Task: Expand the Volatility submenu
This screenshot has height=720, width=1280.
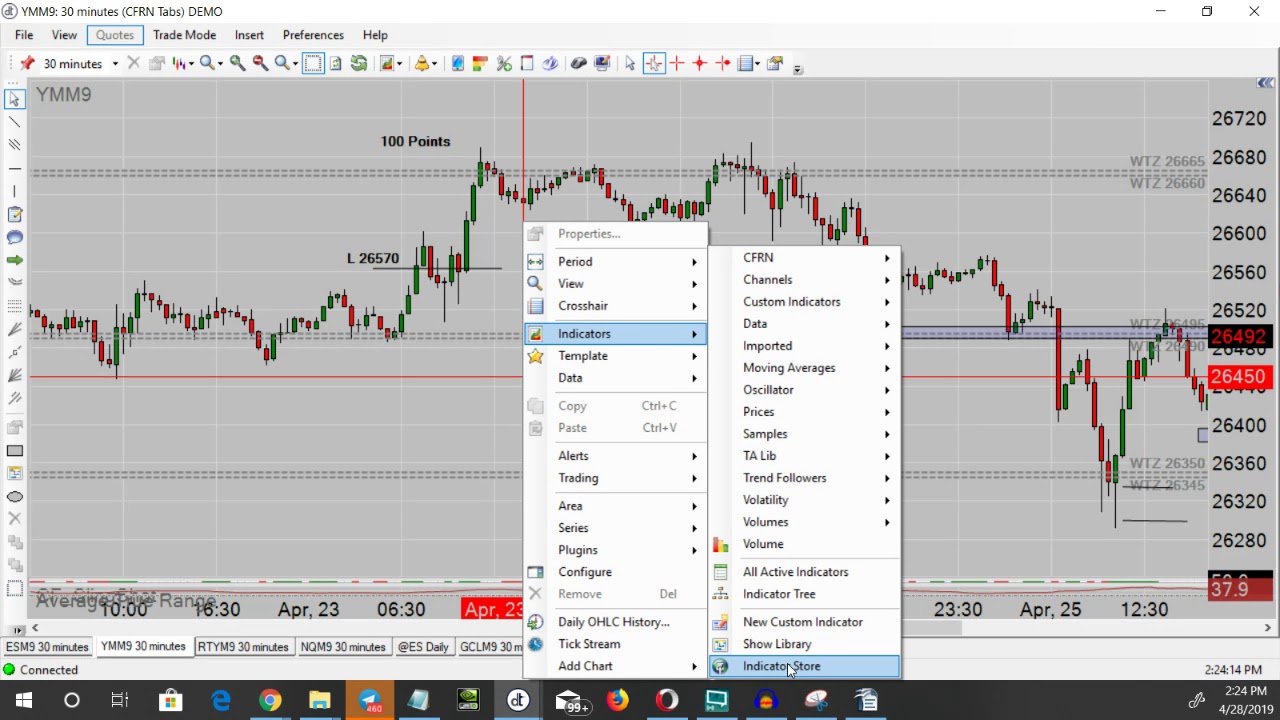Action: pyautogui.click(x=804, y=500)
